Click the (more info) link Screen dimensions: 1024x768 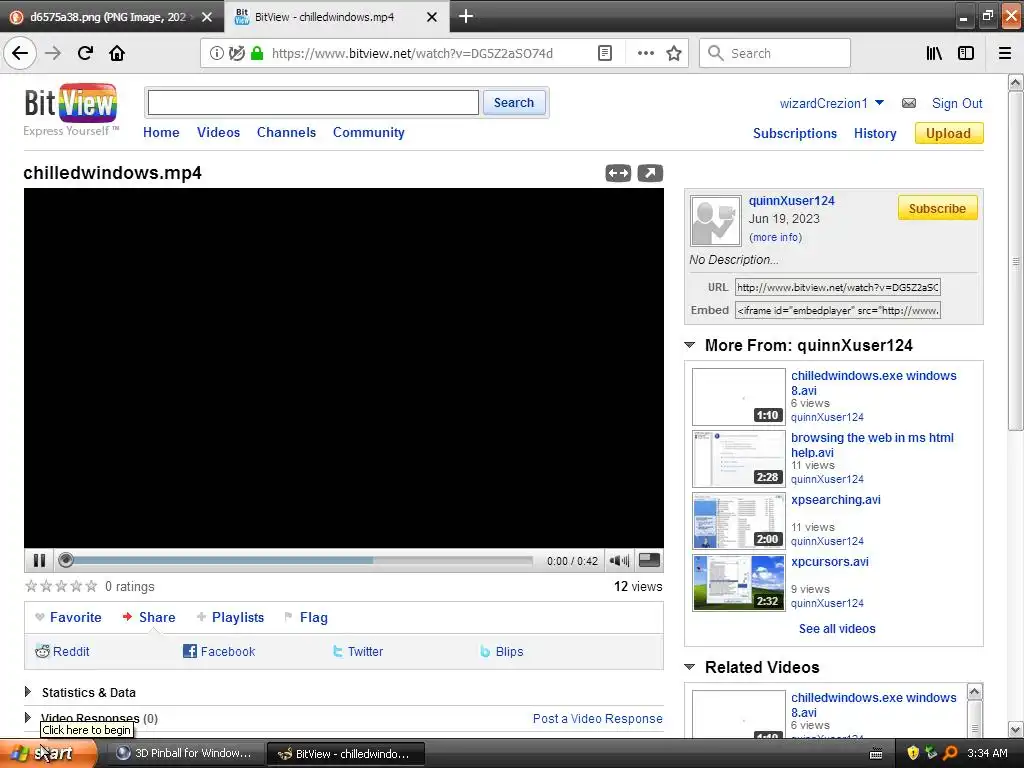pyautogui.click(x=775, y=237)
